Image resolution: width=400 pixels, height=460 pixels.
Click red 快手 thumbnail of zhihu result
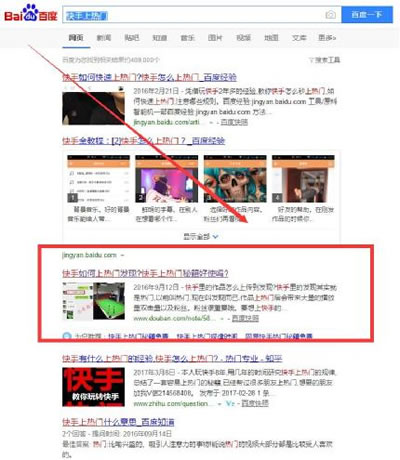pyautogui.click(x=93, y=387)
